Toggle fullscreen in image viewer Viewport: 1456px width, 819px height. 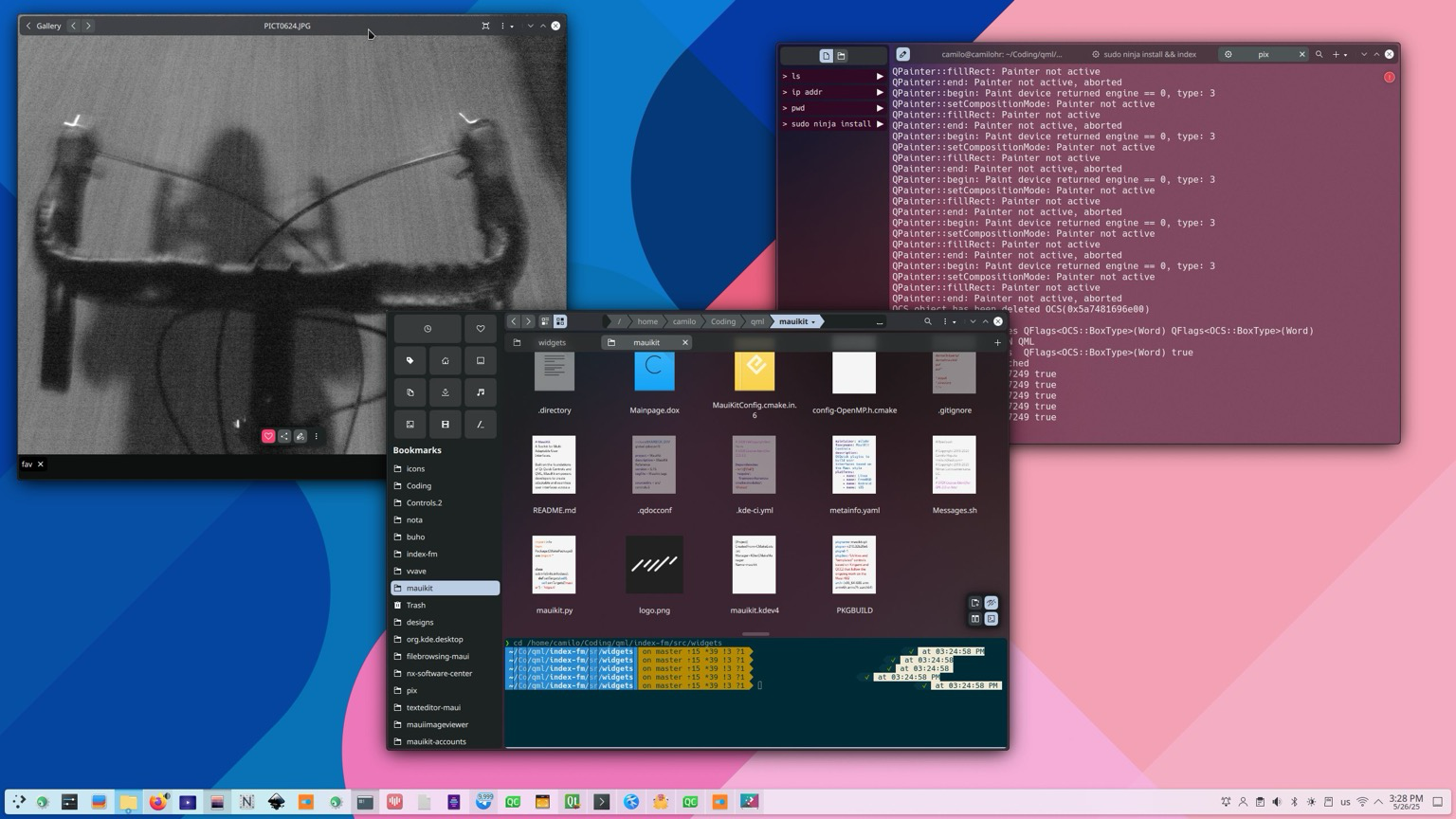point(485,26)
